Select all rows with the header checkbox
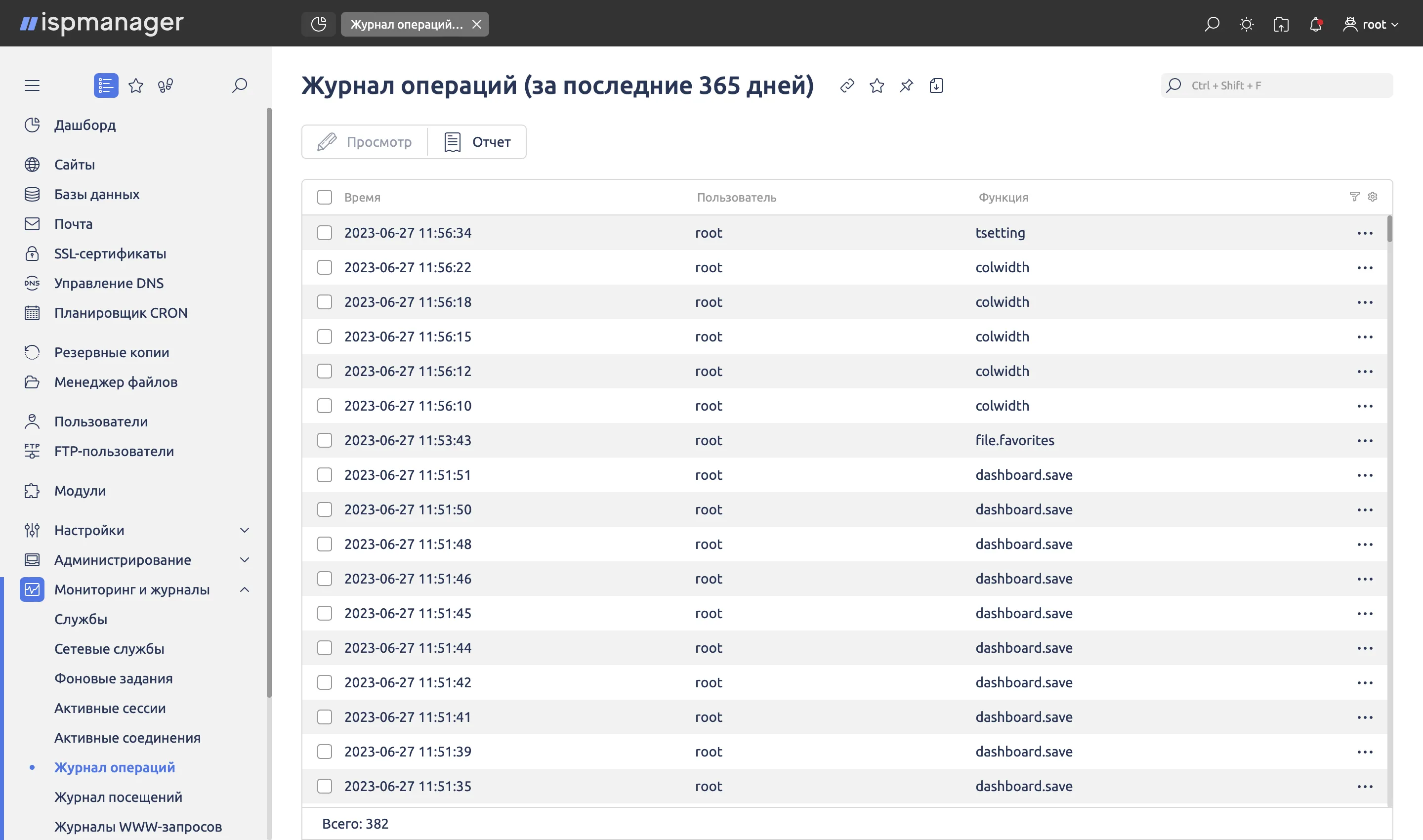1423x840 pixels. pyautogui.click(x=324, y=197)
